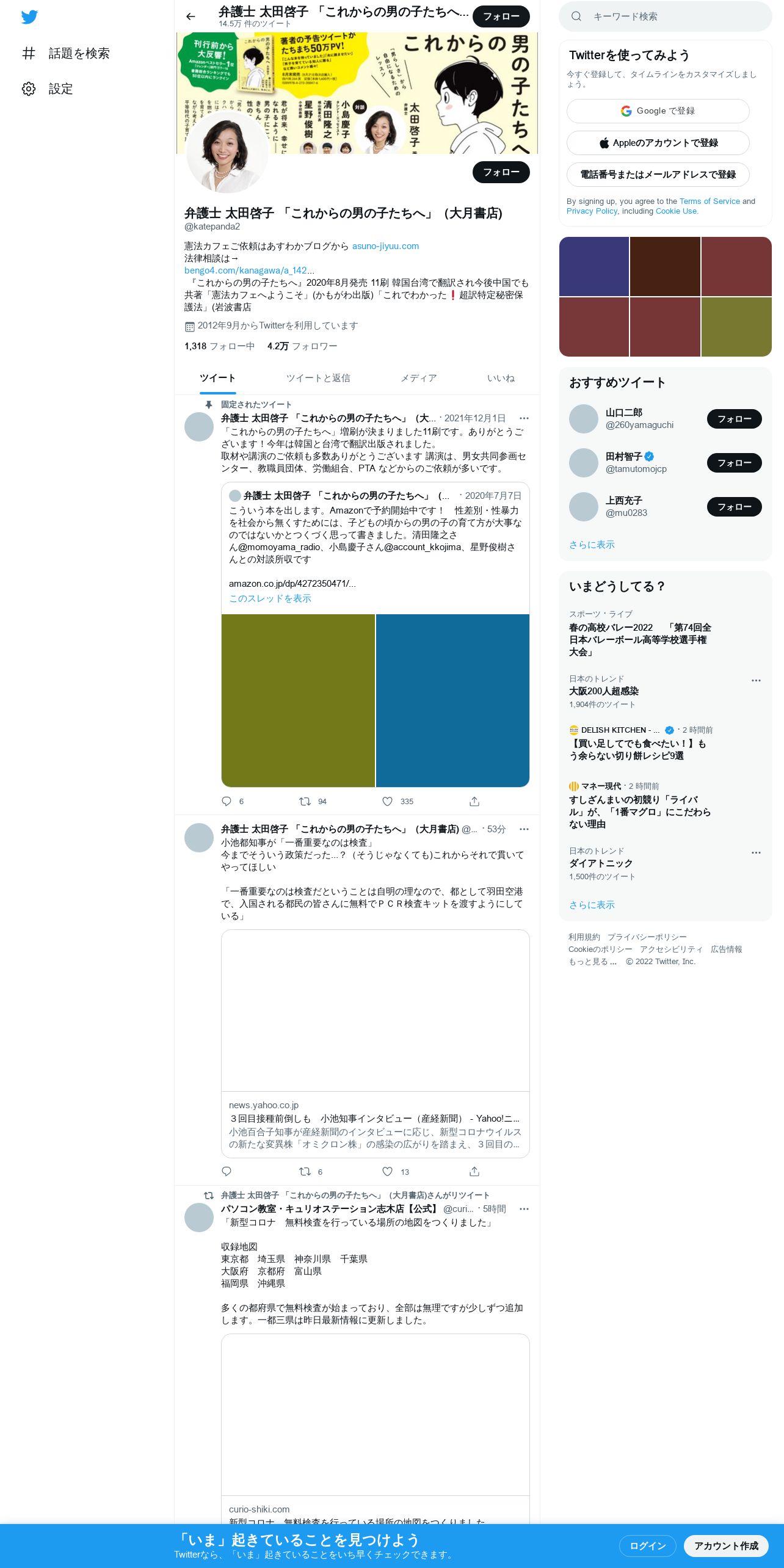Focus the キーワード検索 search field
The height and width of the screenshot is (1568, 784).
[x=666, y=16]
